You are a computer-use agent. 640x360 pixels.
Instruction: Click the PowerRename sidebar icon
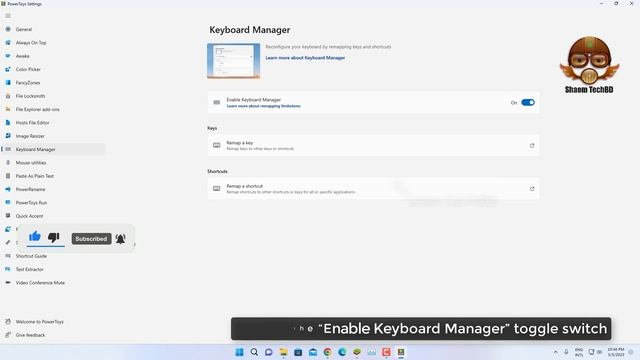[8, 189]
